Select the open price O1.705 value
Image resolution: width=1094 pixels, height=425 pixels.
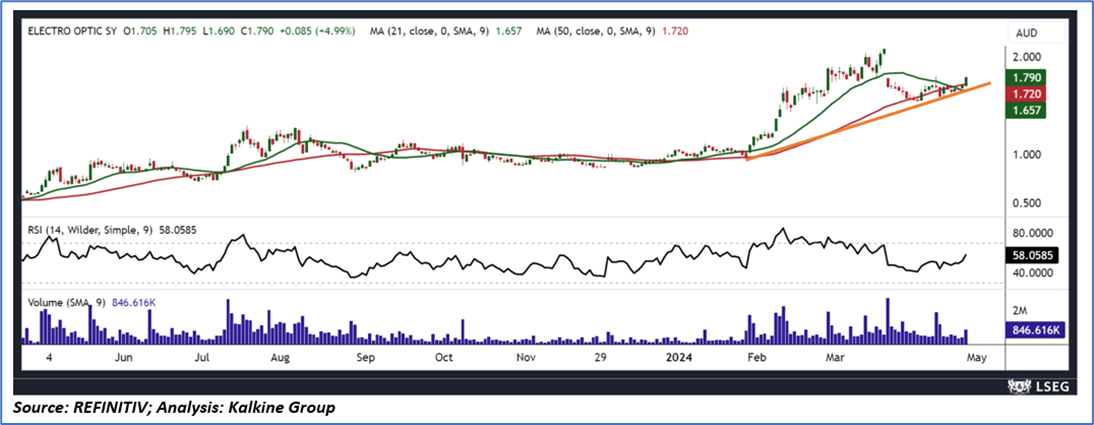(142, 31)
